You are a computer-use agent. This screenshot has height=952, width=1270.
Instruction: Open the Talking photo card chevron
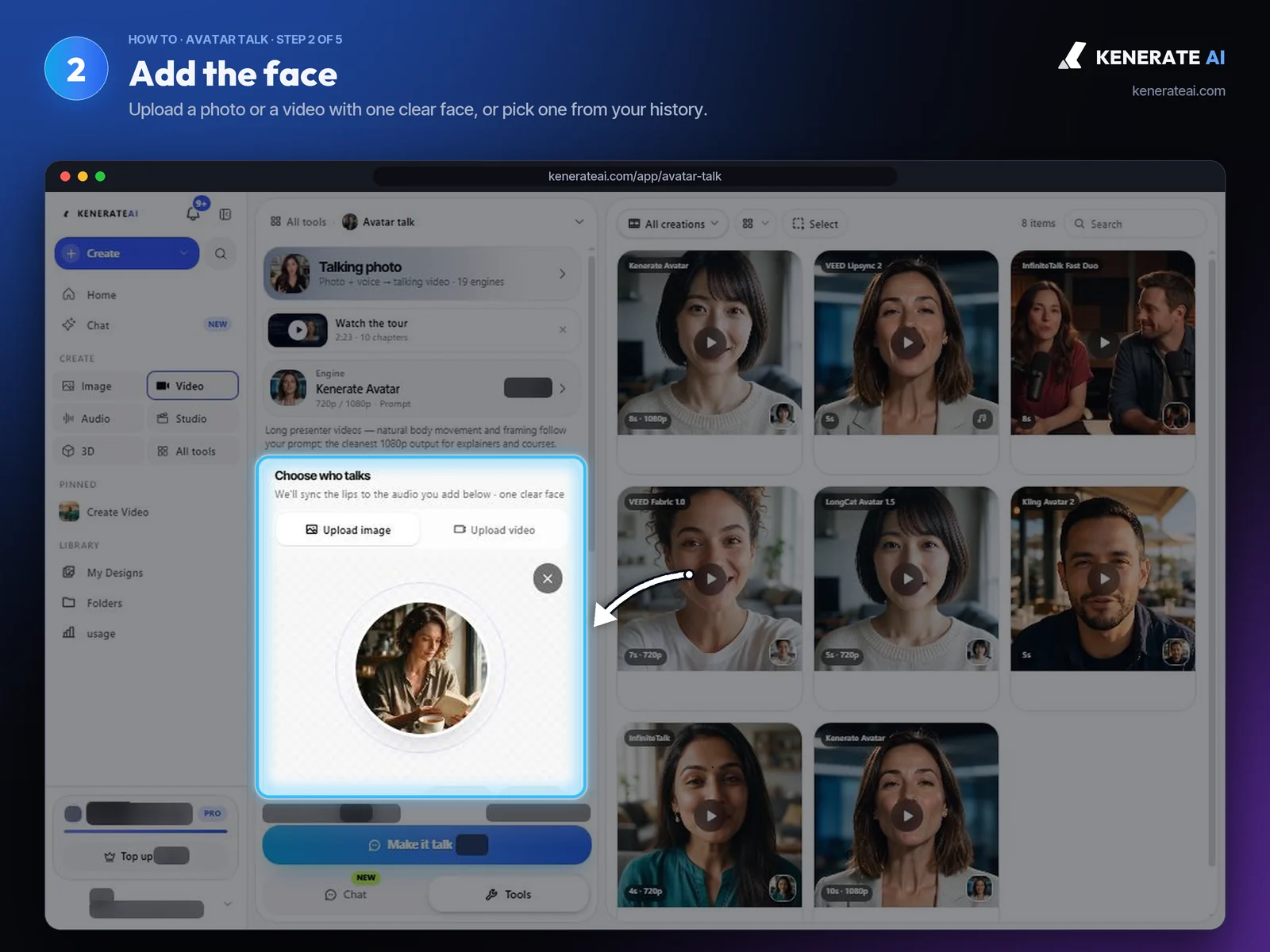tap(563, 274)
